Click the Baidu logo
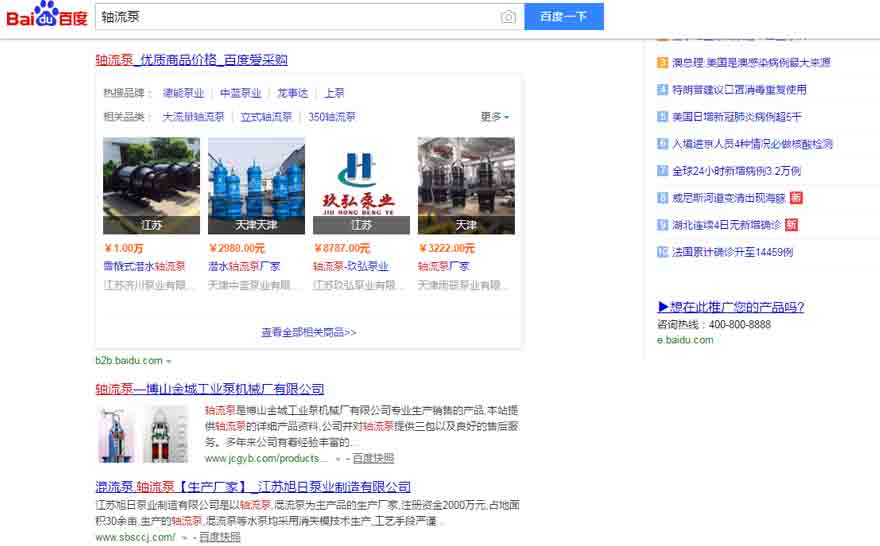880x546 pixels. [47, 16]
